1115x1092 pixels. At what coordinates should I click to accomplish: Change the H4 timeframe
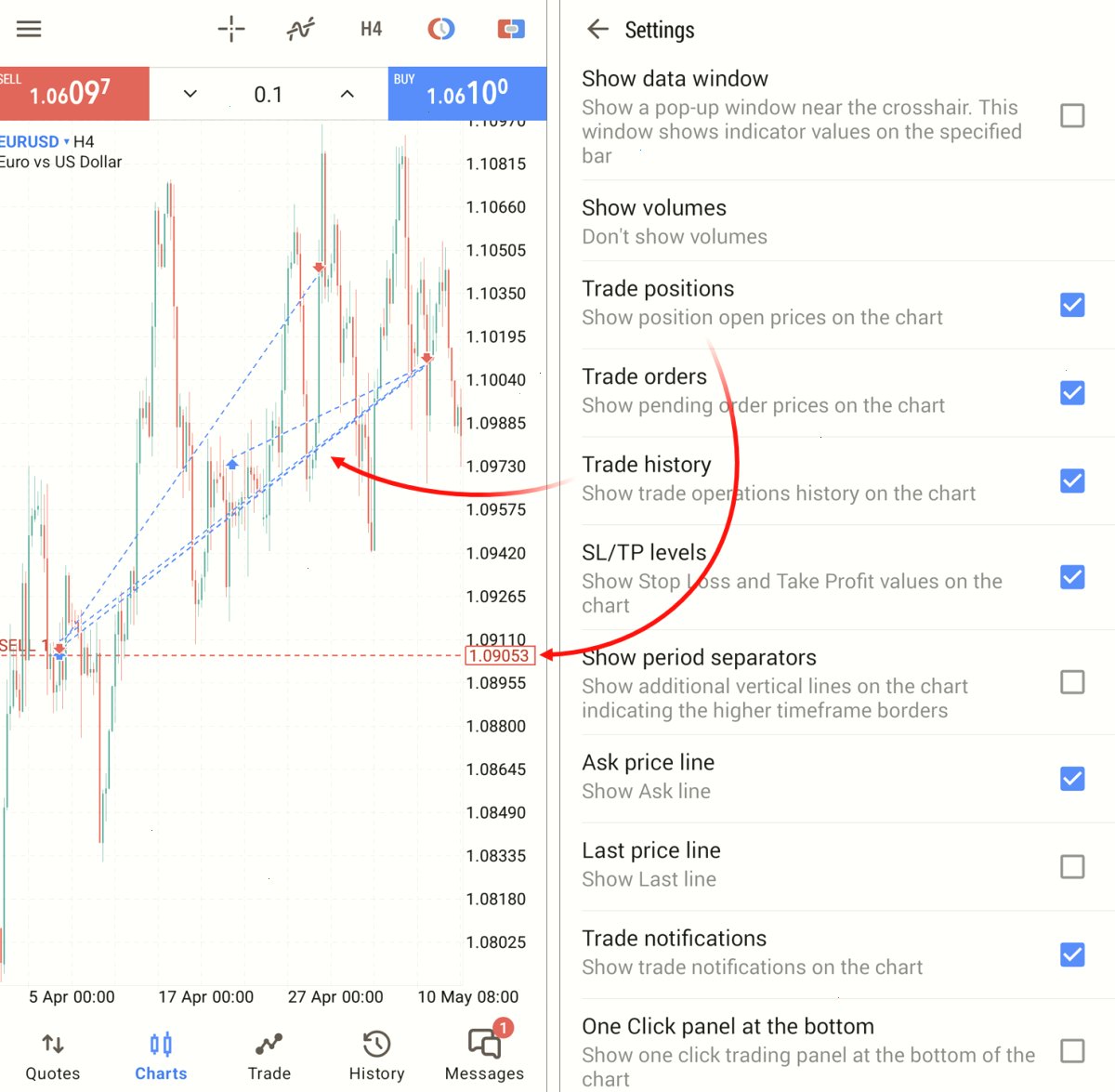[x=371, y=29]
